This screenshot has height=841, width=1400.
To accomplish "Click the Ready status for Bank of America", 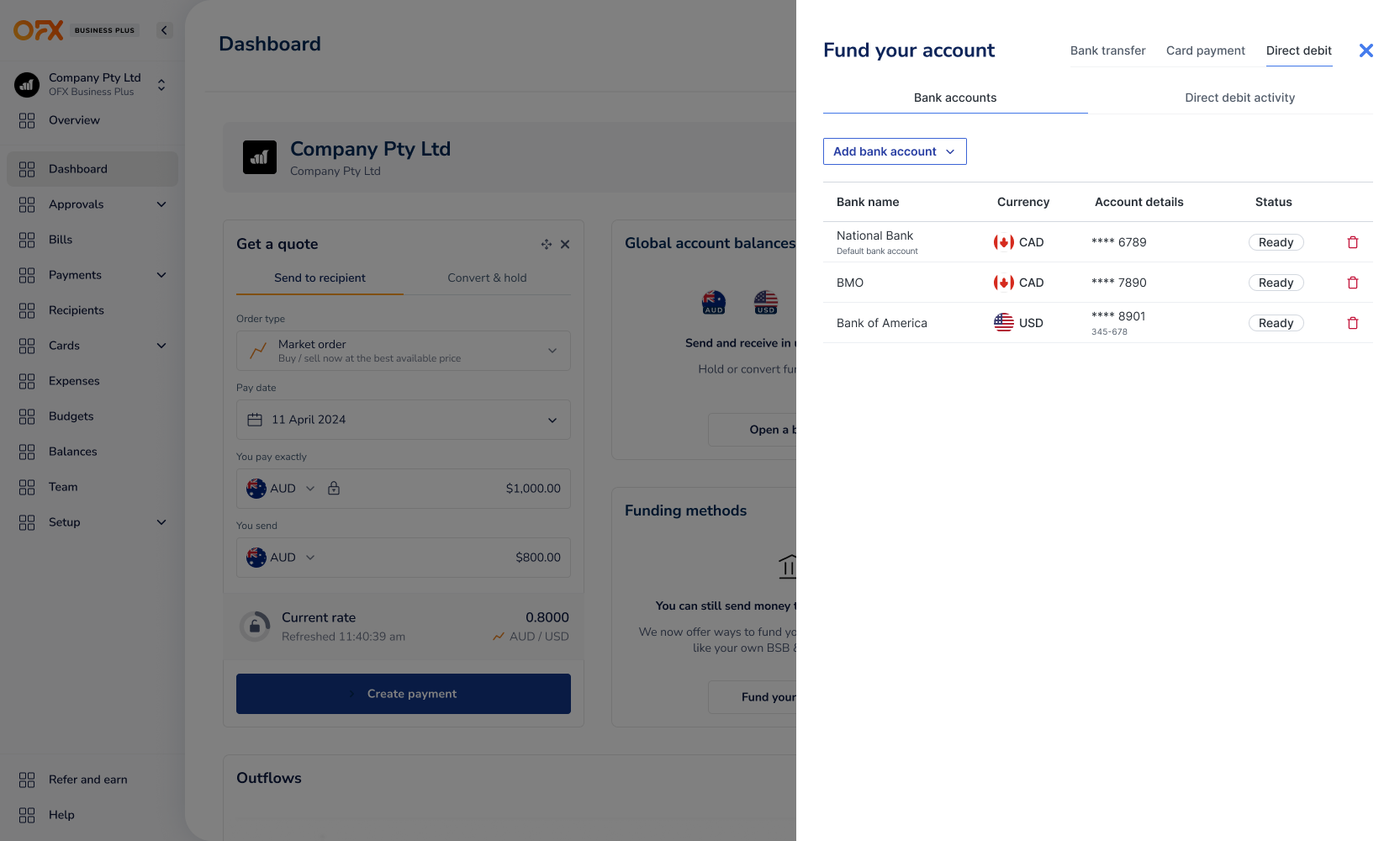I will pyautogui.click(x=1276, y=323).
